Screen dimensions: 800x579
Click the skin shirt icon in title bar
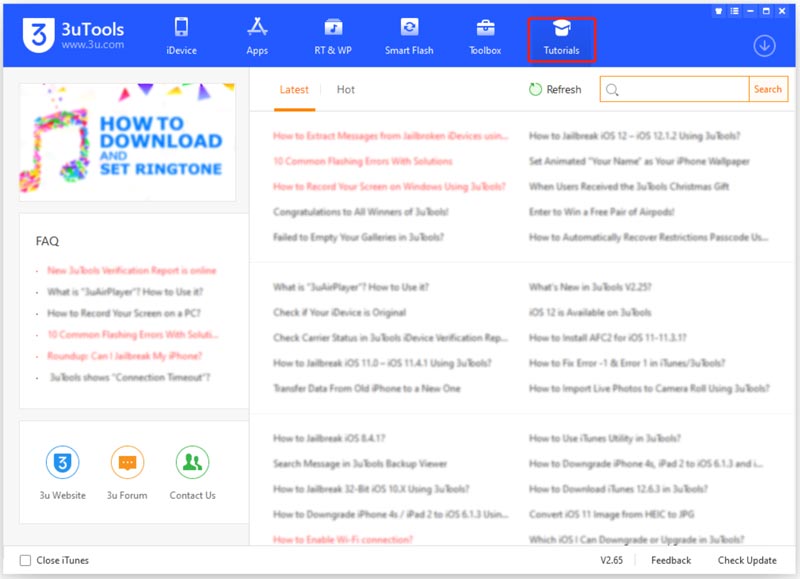point(718,11)
